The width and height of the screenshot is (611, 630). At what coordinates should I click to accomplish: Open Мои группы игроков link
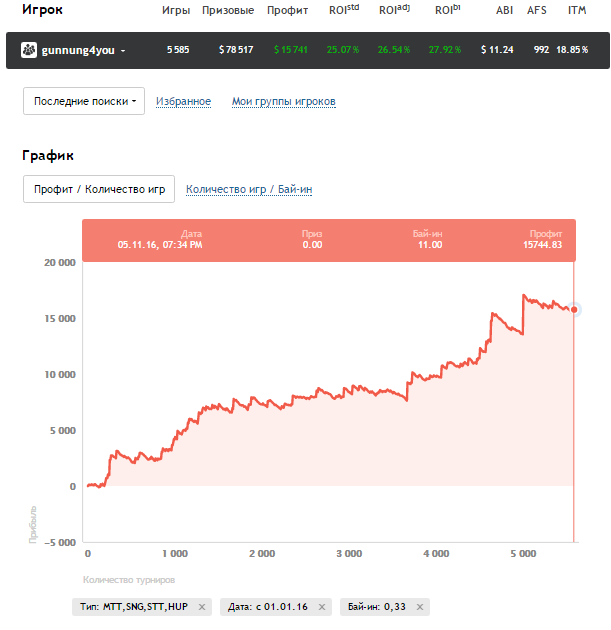click(283, 102)
